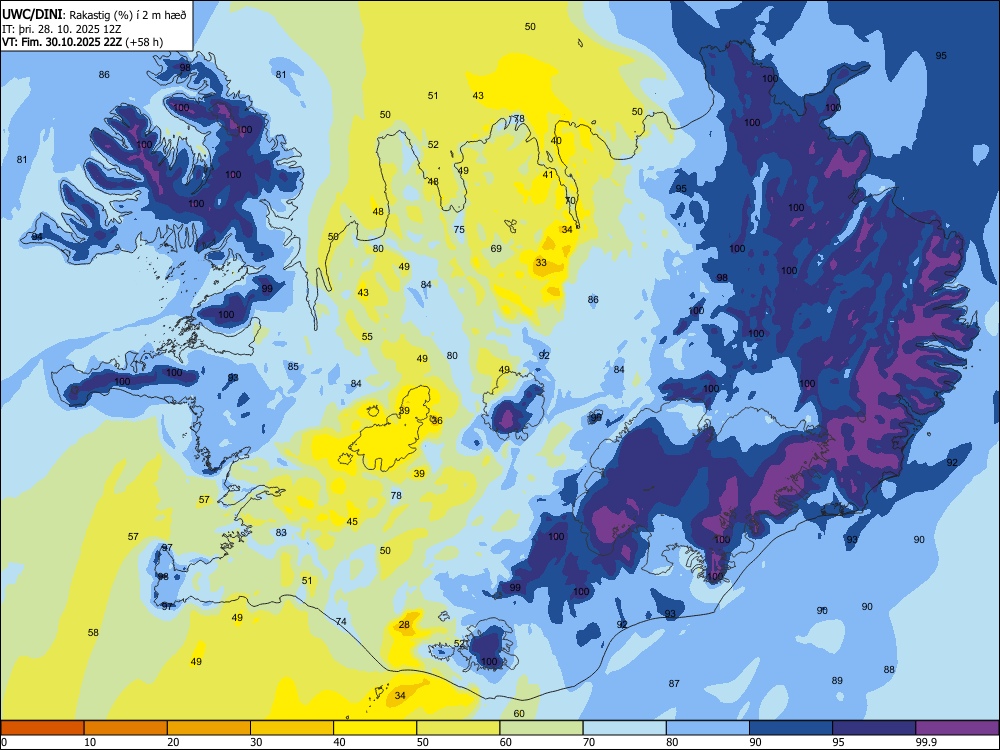Click the bright yellow 40–50 legend swatch
This screenshot has height=750, width=1000.
pyautogui.click(x=375, y=728)
